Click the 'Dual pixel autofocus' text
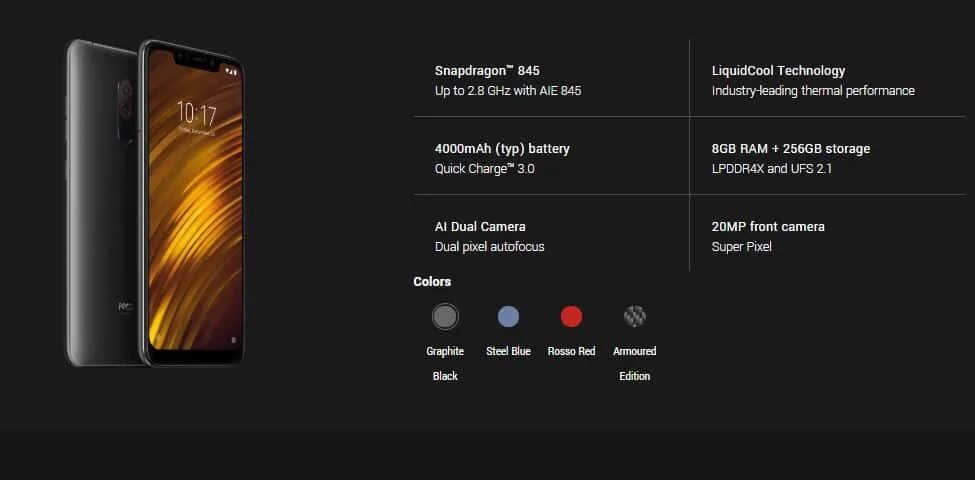 point(489,247)
